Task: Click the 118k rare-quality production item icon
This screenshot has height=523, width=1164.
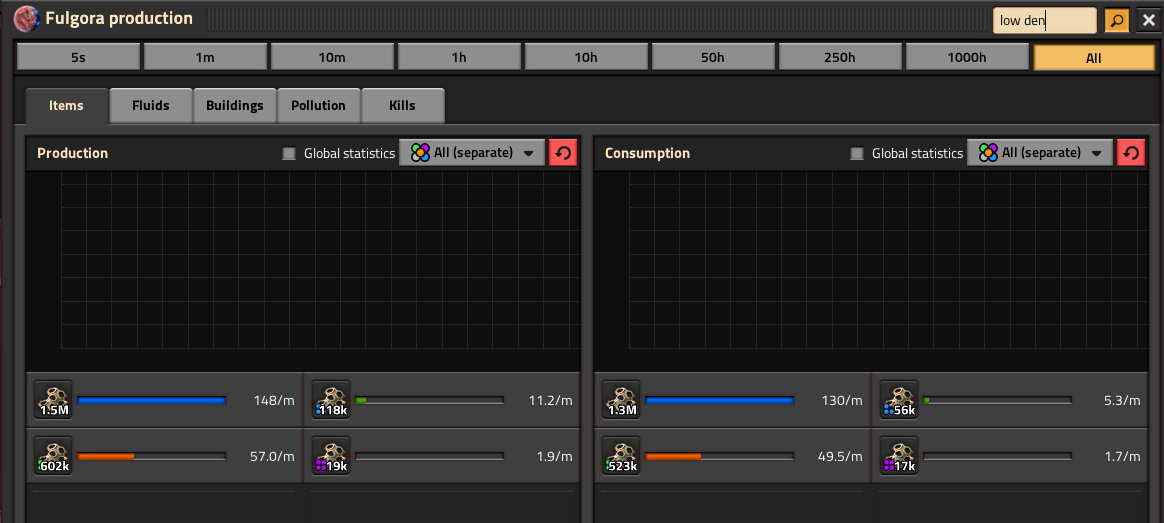Action: point(331,399)
